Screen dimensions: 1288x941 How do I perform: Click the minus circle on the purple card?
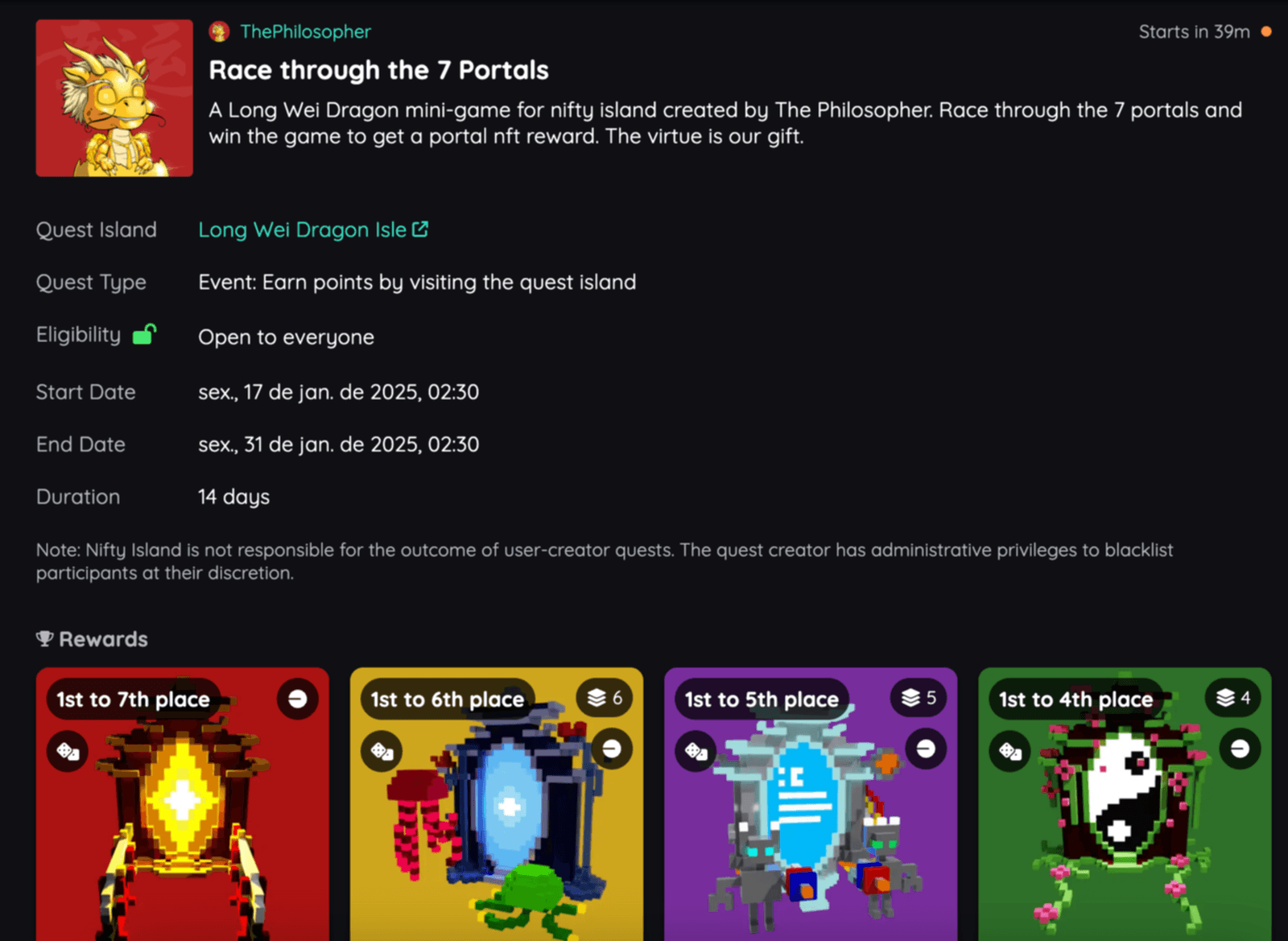pos(926,749)
